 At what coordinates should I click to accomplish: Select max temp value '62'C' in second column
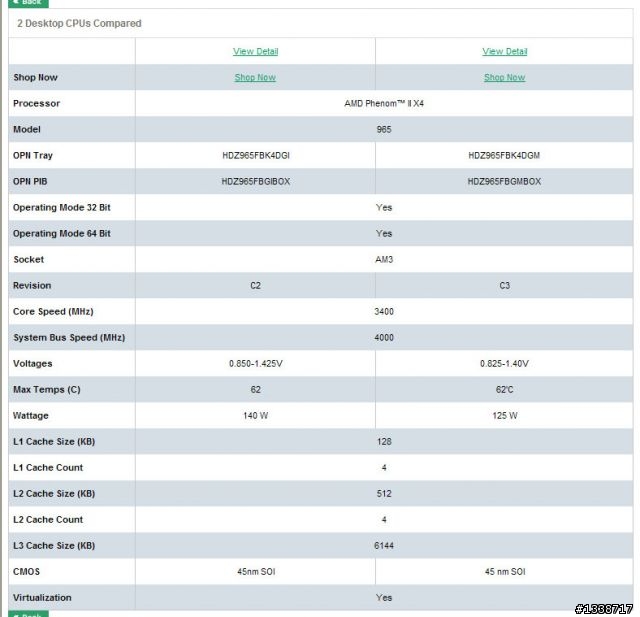pos(504,390)
